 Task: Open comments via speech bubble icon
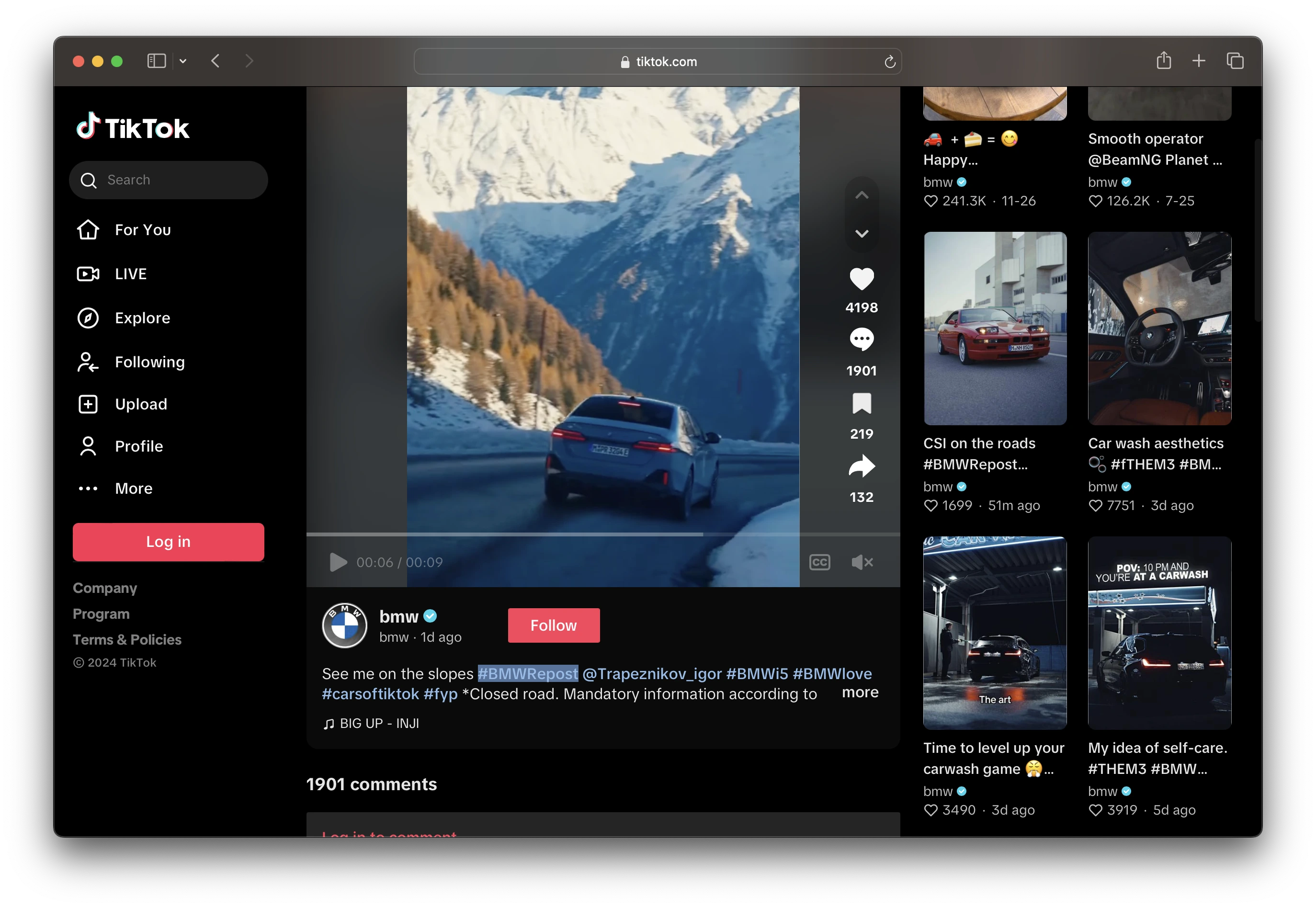coord(862,340)
